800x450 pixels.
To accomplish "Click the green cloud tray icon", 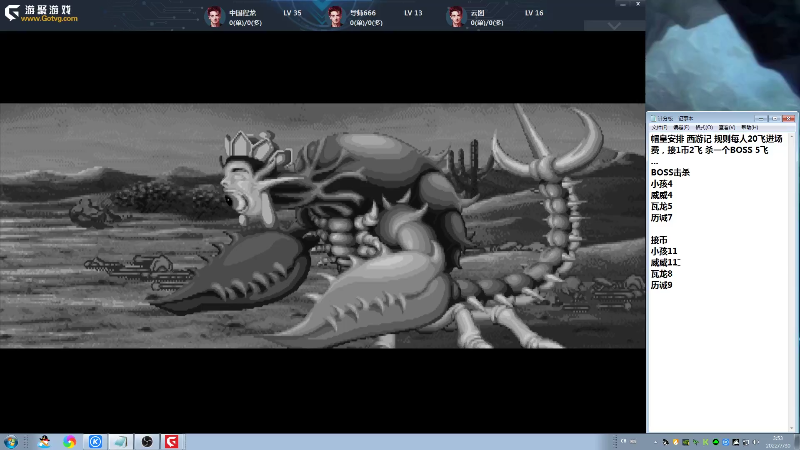I will click(x=716, y=442).
